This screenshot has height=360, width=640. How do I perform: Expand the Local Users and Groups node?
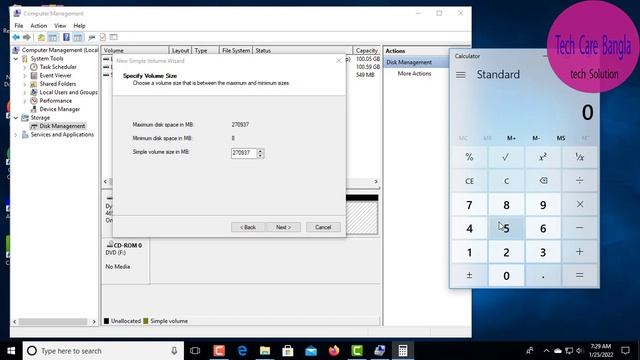[24, 93]
